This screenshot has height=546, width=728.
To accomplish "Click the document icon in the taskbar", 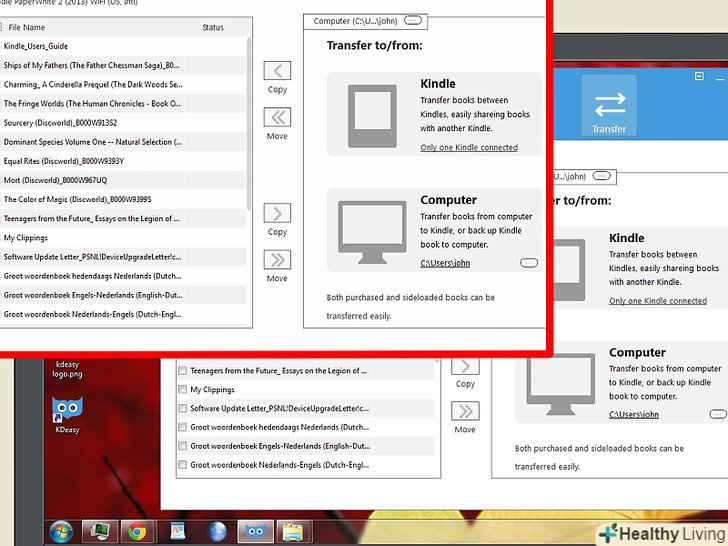I will pyautogui.click(x=178, y=532).
